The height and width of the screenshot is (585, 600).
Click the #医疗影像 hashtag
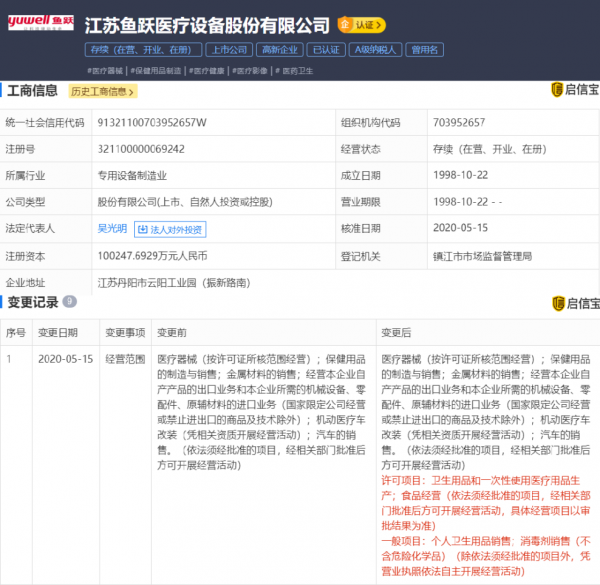pyautogui.click(x=250, y=71)
